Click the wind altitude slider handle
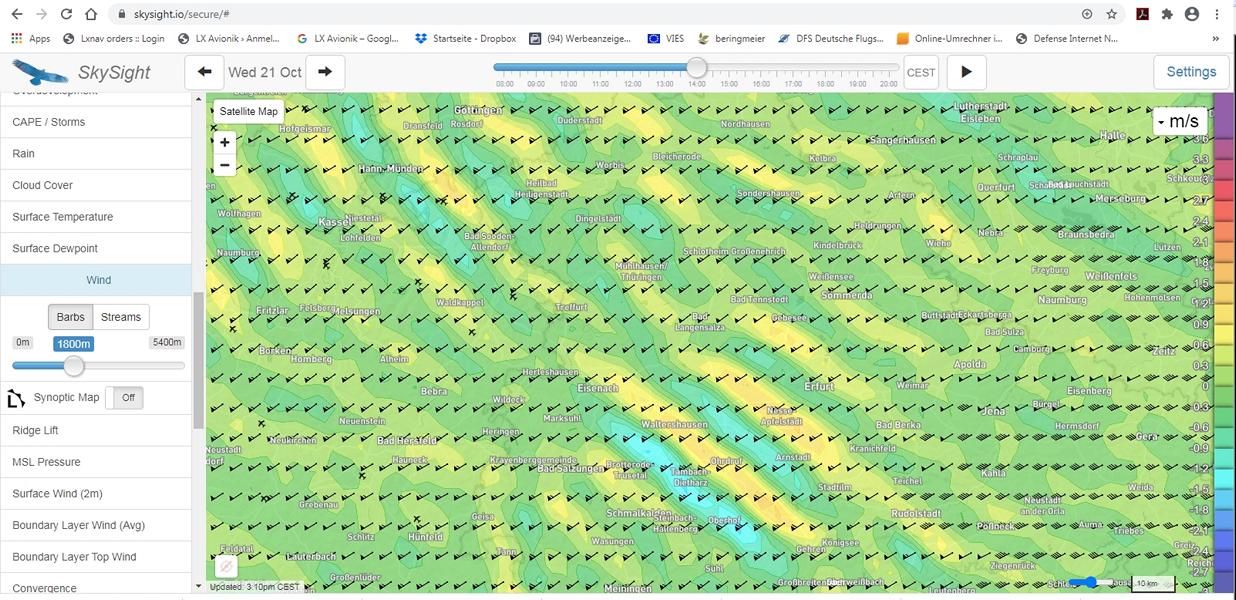 coord(74,366)
